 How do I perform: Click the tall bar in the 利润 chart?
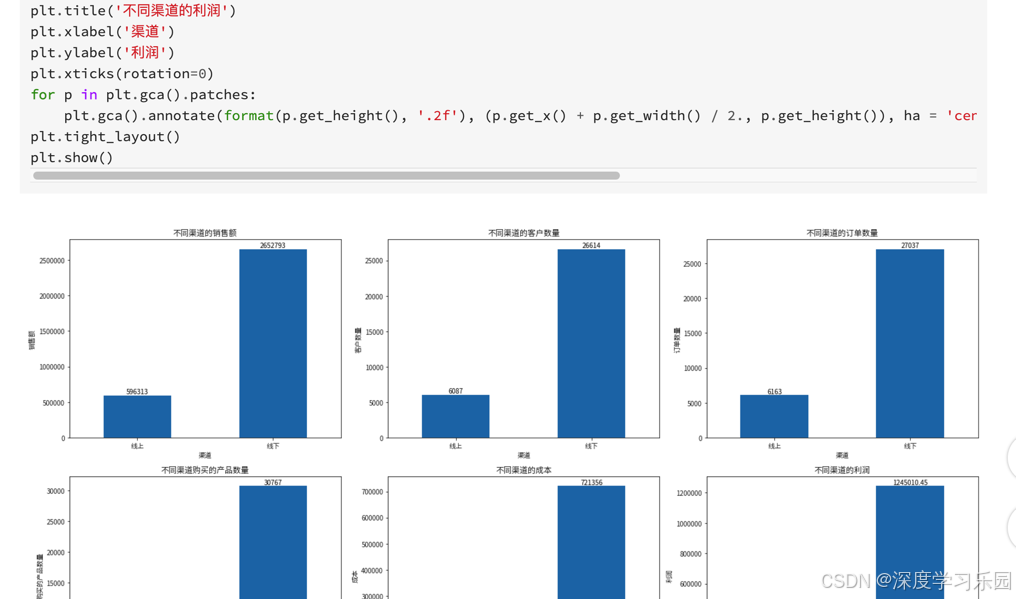910,543
